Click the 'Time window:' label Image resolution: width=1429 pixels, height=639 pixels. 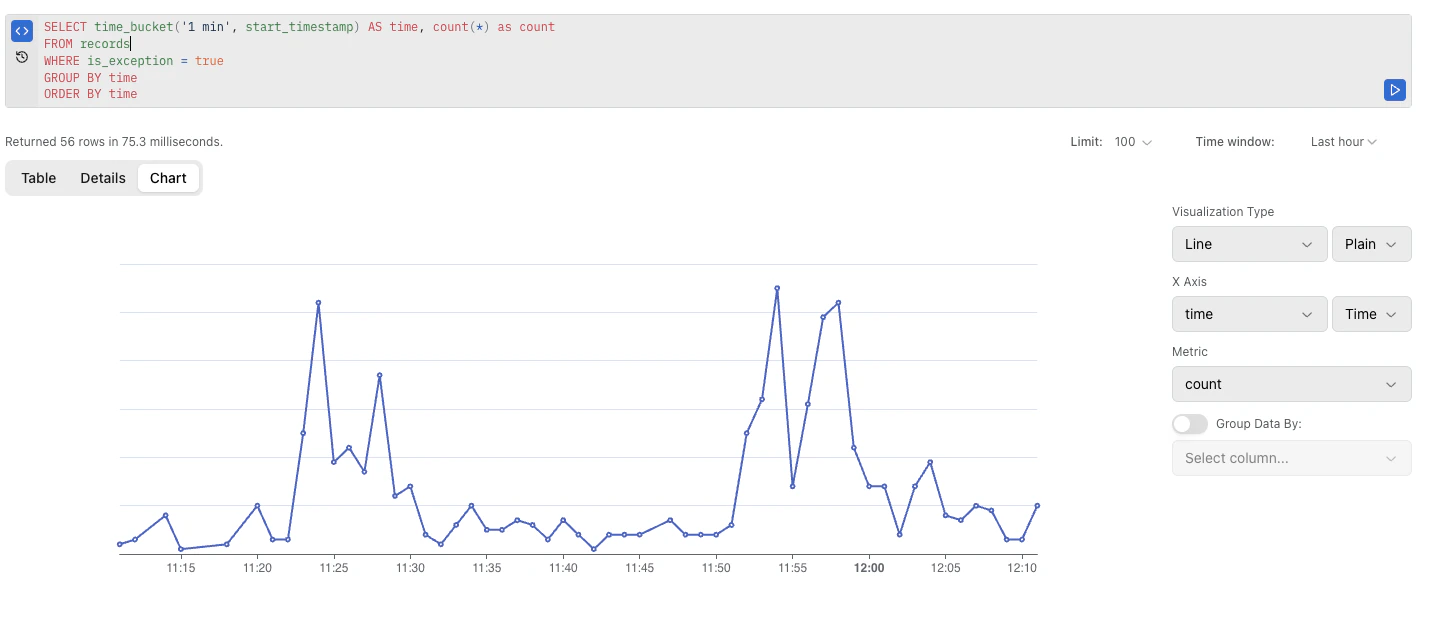[1235, 142]
